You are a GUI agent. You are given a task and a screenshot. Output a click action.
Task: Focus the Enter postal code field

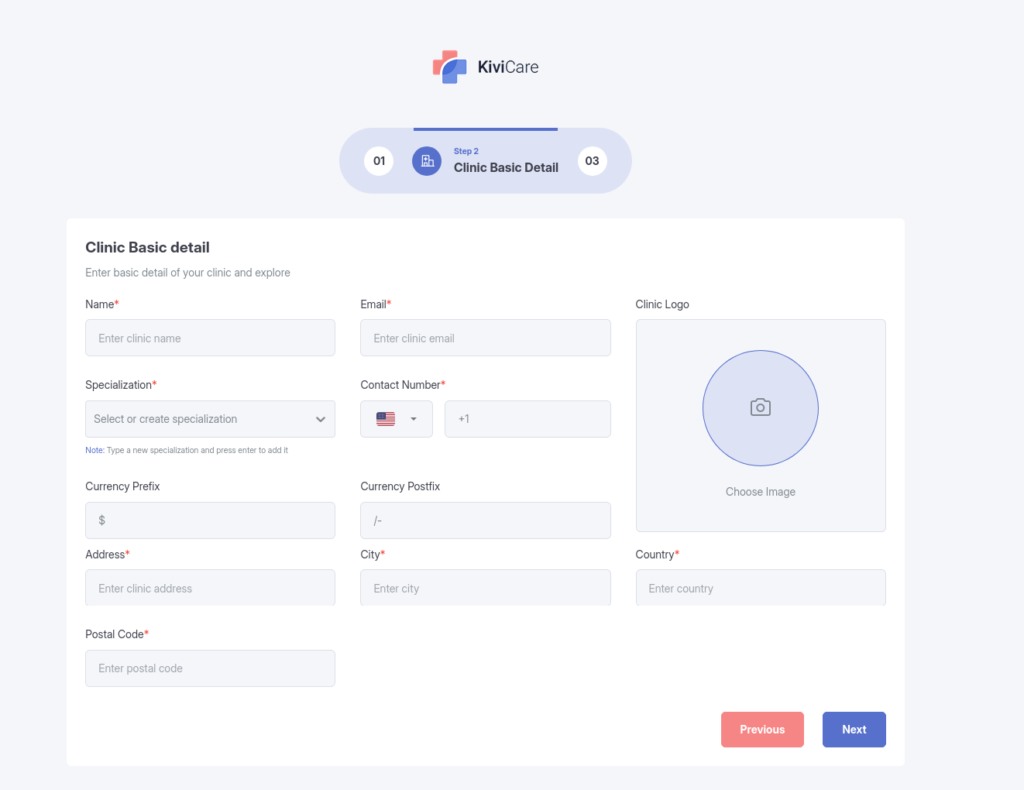pos(210,668)
